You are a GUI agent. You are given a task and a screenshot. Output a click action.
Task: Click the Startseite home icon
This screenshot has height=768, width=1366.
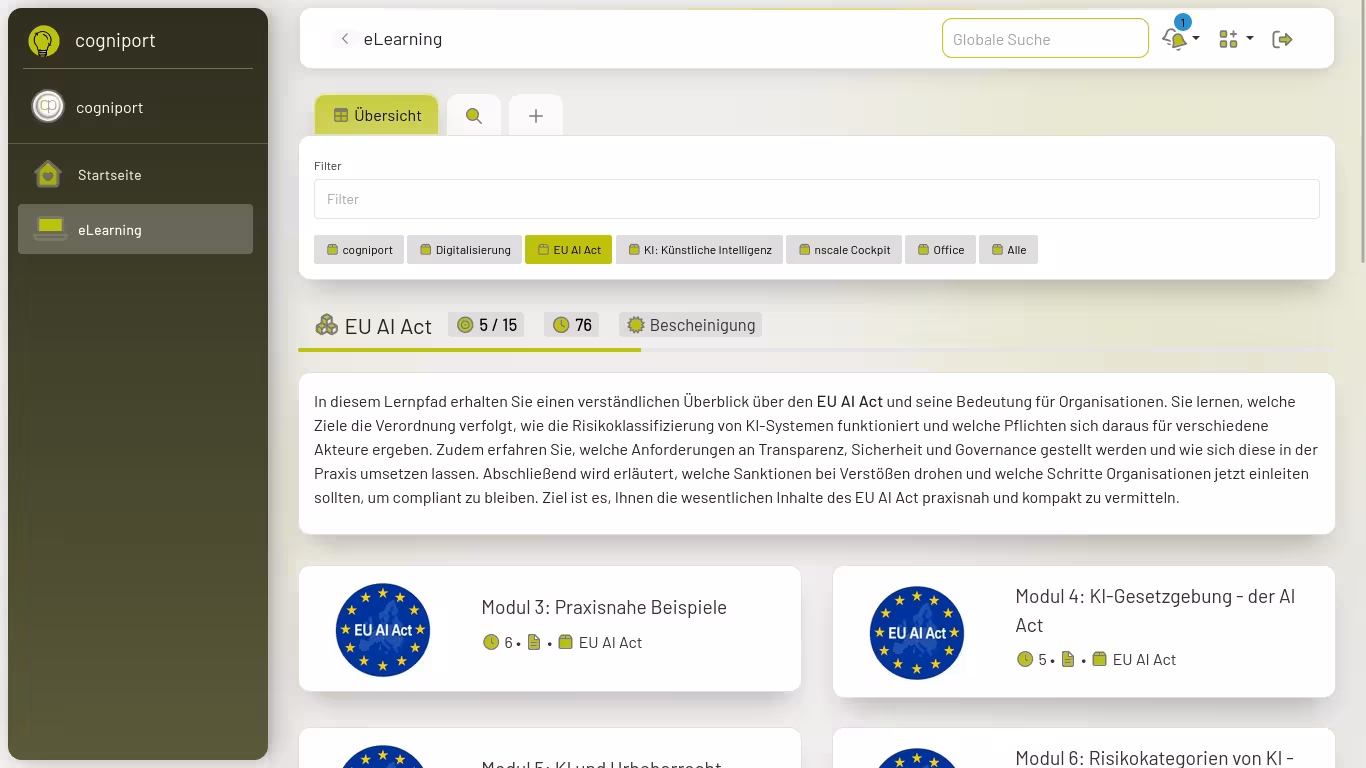[x=48, y=174]
